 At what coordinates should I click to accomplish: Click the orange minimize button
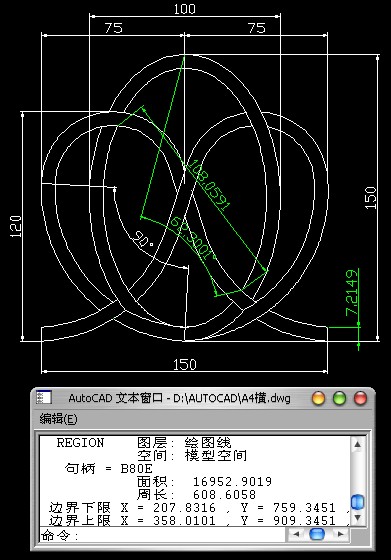point(318,398)
